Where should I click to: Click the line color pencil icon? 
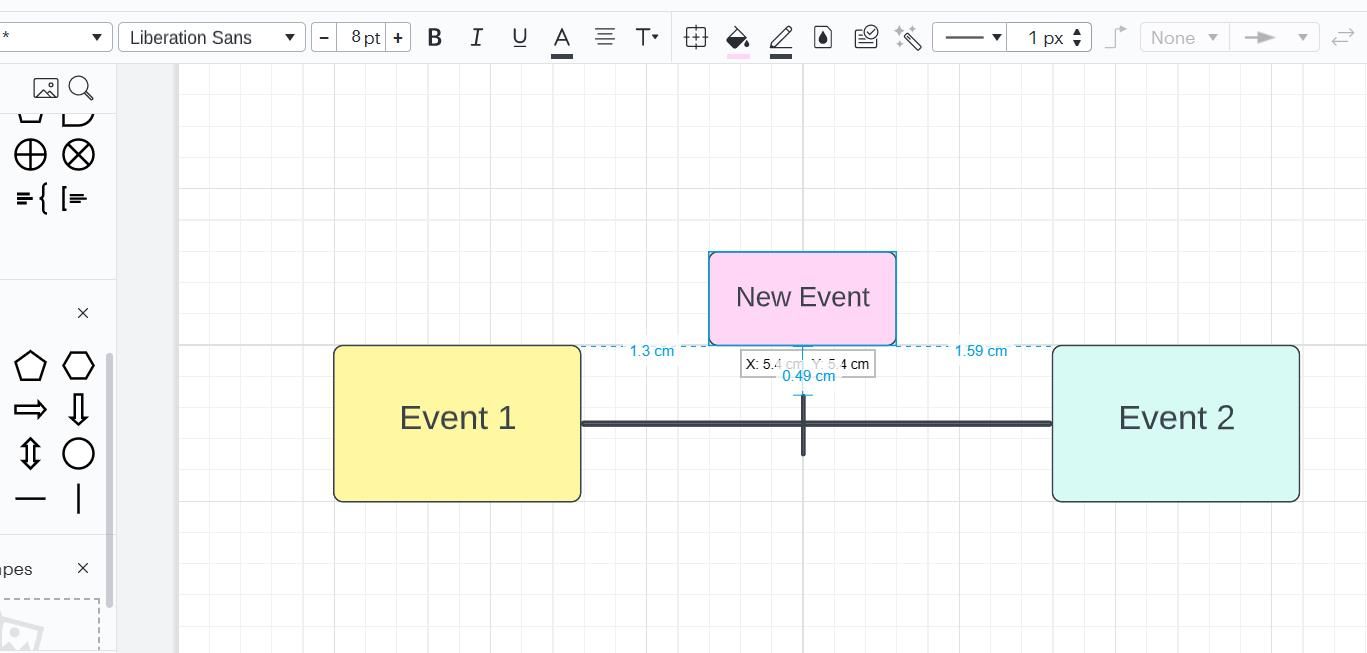tap(781, 39)
